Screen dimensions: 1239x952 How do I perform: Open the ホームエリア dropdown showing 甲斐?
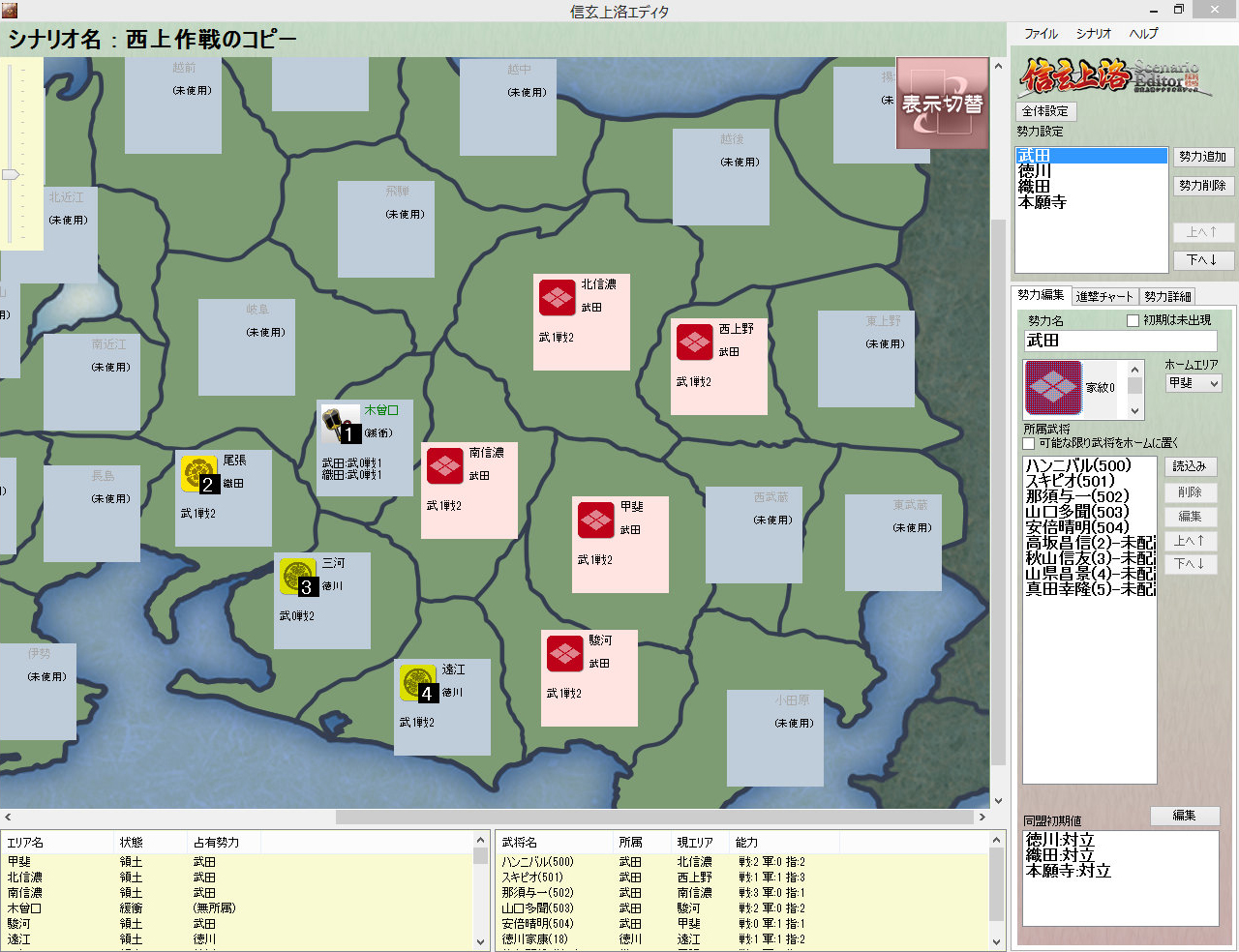tap(1193, 383)
